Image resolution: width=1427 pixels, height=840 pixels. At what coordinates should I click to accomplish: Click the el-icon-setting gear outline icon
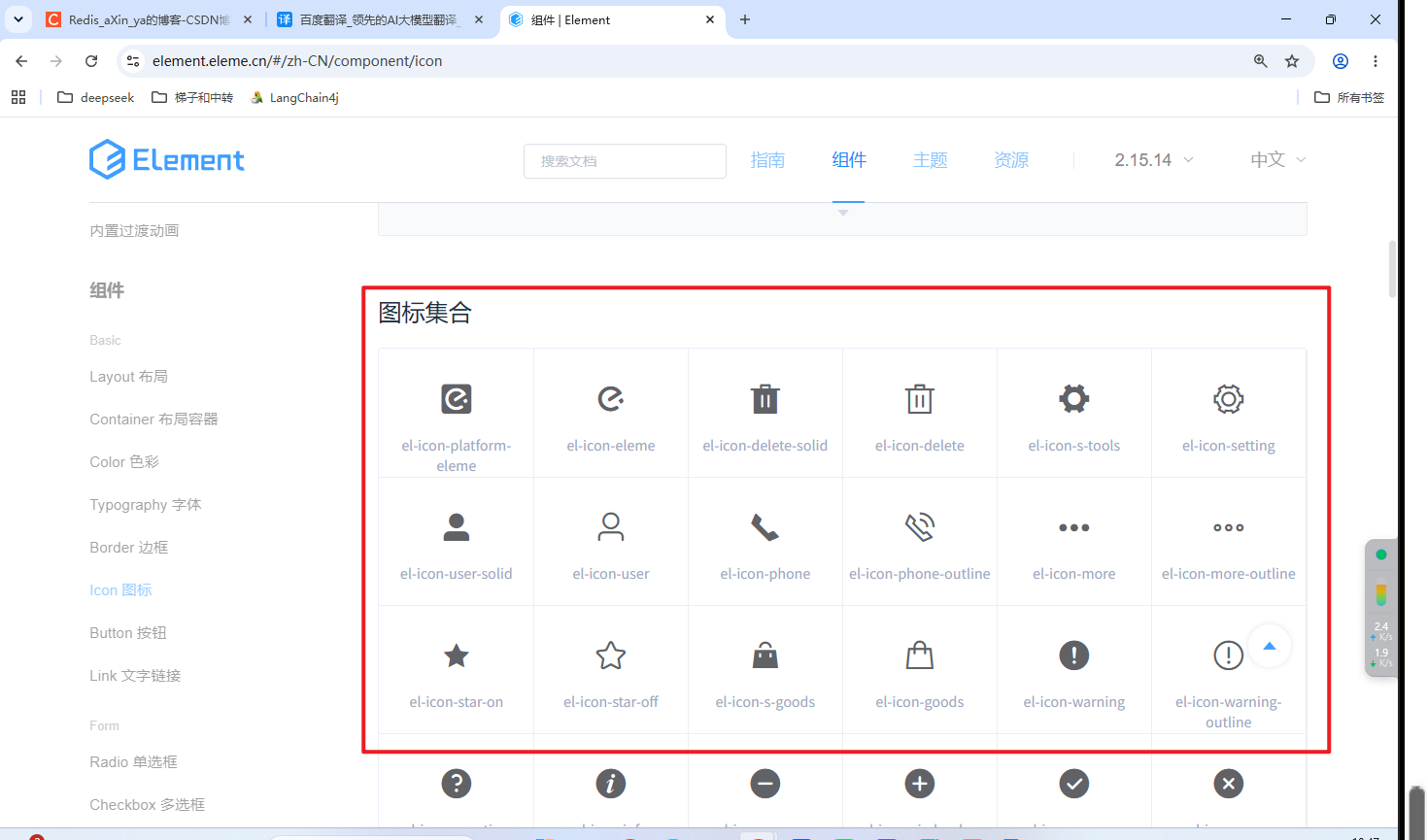point(1229,399)
